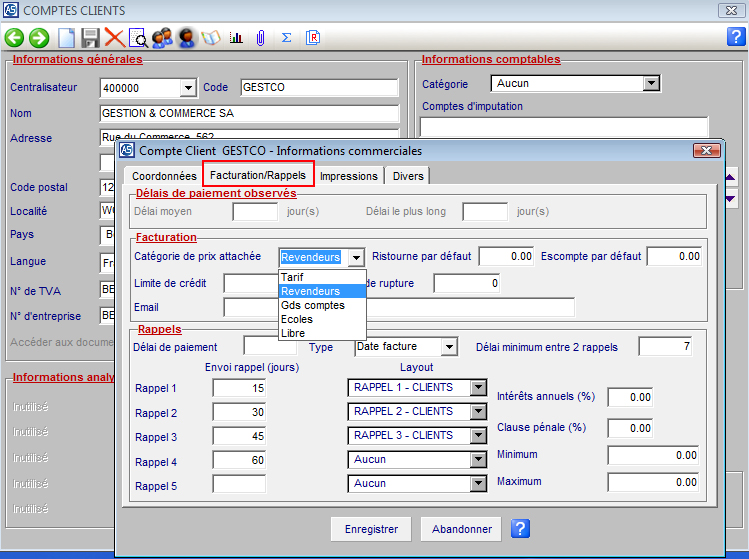Click the bar chart statistics icon
This screenshot has width=749, height=559.
(x=236, y=38)
